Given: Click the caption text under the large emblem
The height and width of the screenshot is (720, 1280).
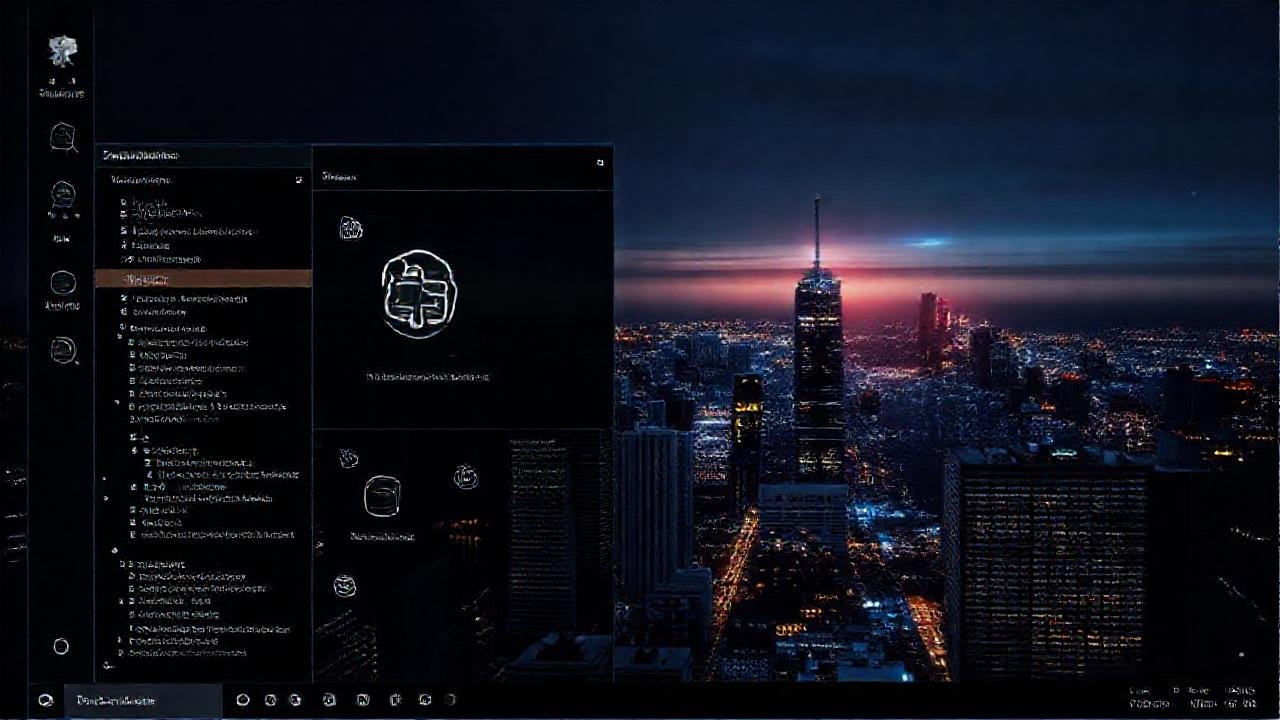Looking at the screenshot, I should pyautogui.click(x=428, y=377).
